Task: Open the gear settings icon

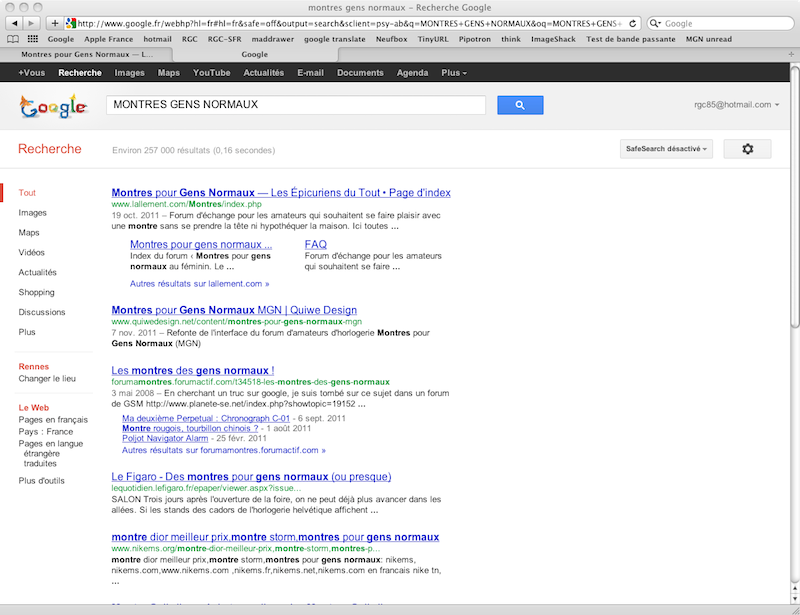Action: point(747,149)
